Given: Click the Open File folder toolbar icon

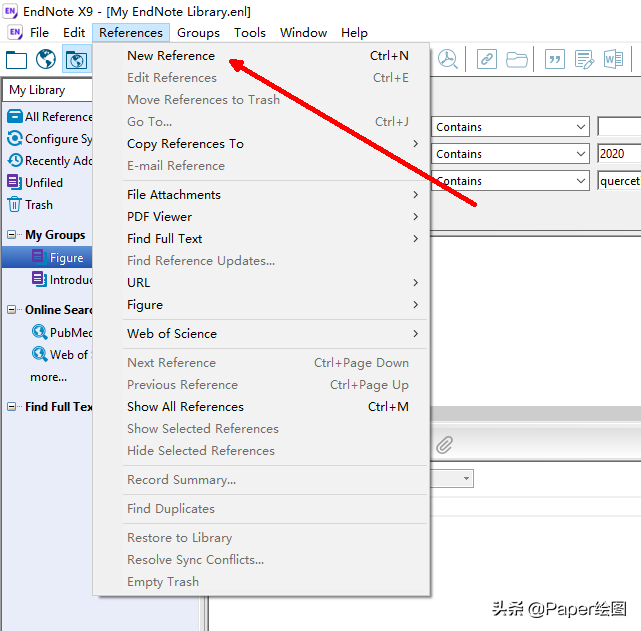Looking at the screenshot, I should (517, 60).
